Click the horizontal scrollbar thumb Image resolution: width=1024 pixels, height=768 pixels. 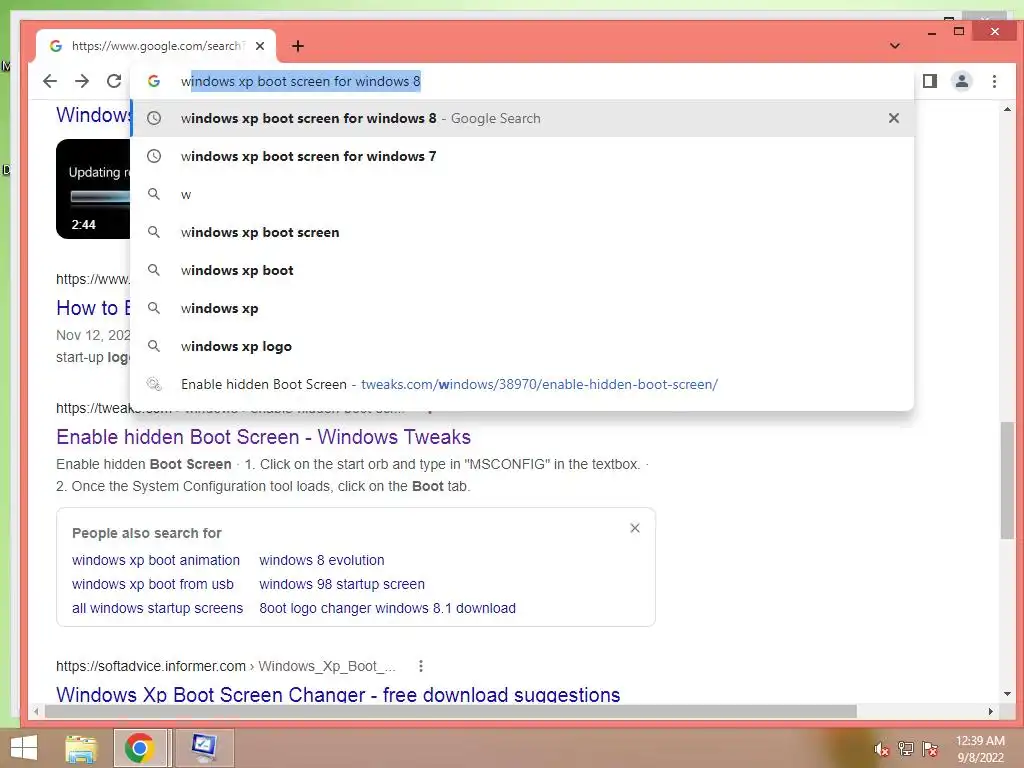(x=451, y=711)
